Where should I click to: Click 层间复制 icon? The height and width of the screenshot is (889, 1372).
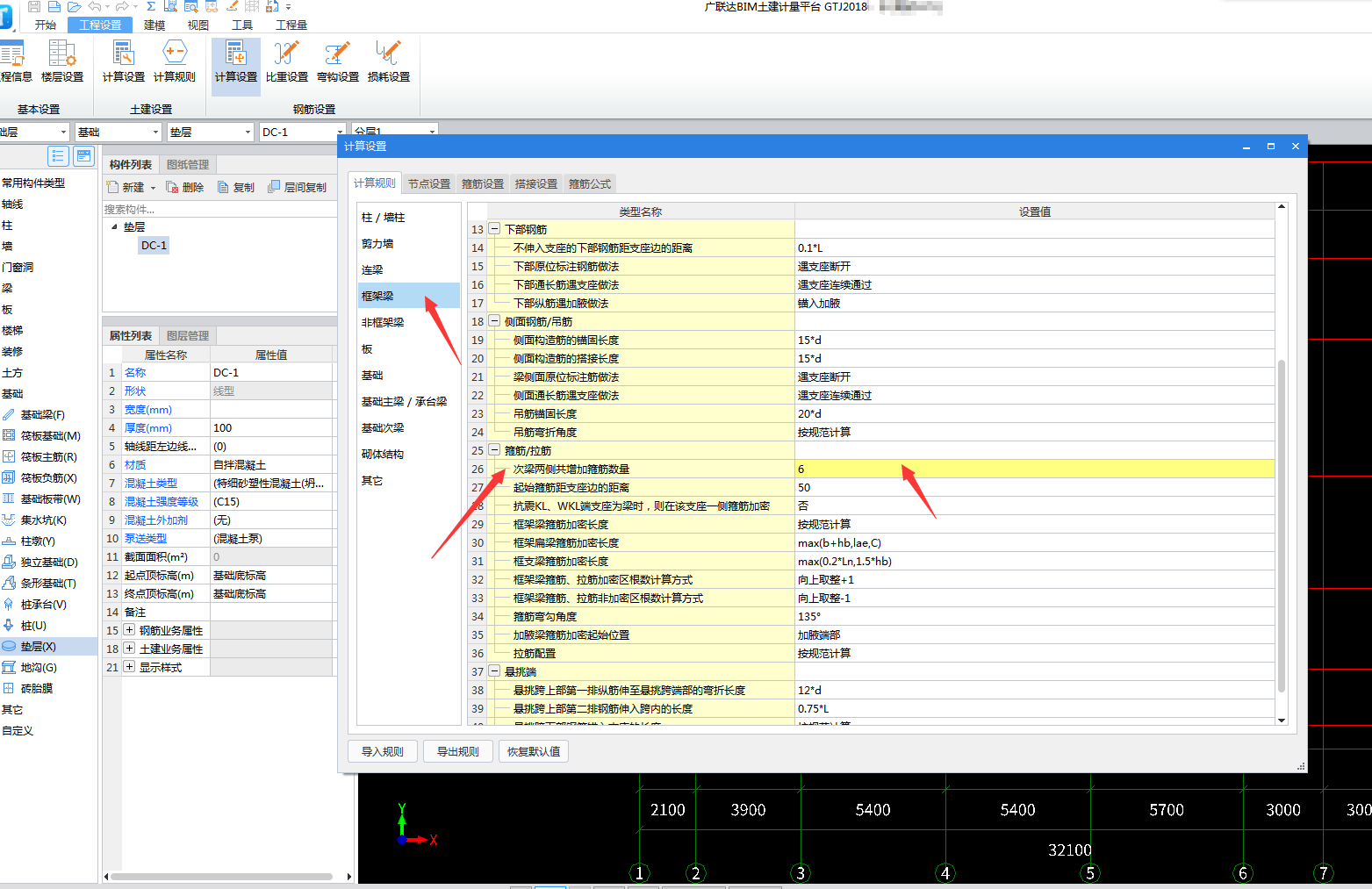pos(297,187)
